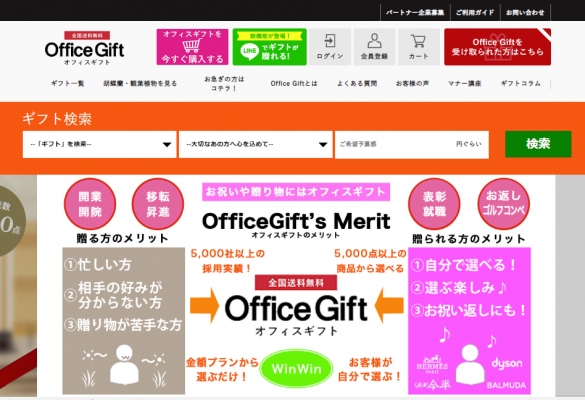Open the red Office Gift recipient banner
Screen dimensions: 585x400
tap(497, 47)
